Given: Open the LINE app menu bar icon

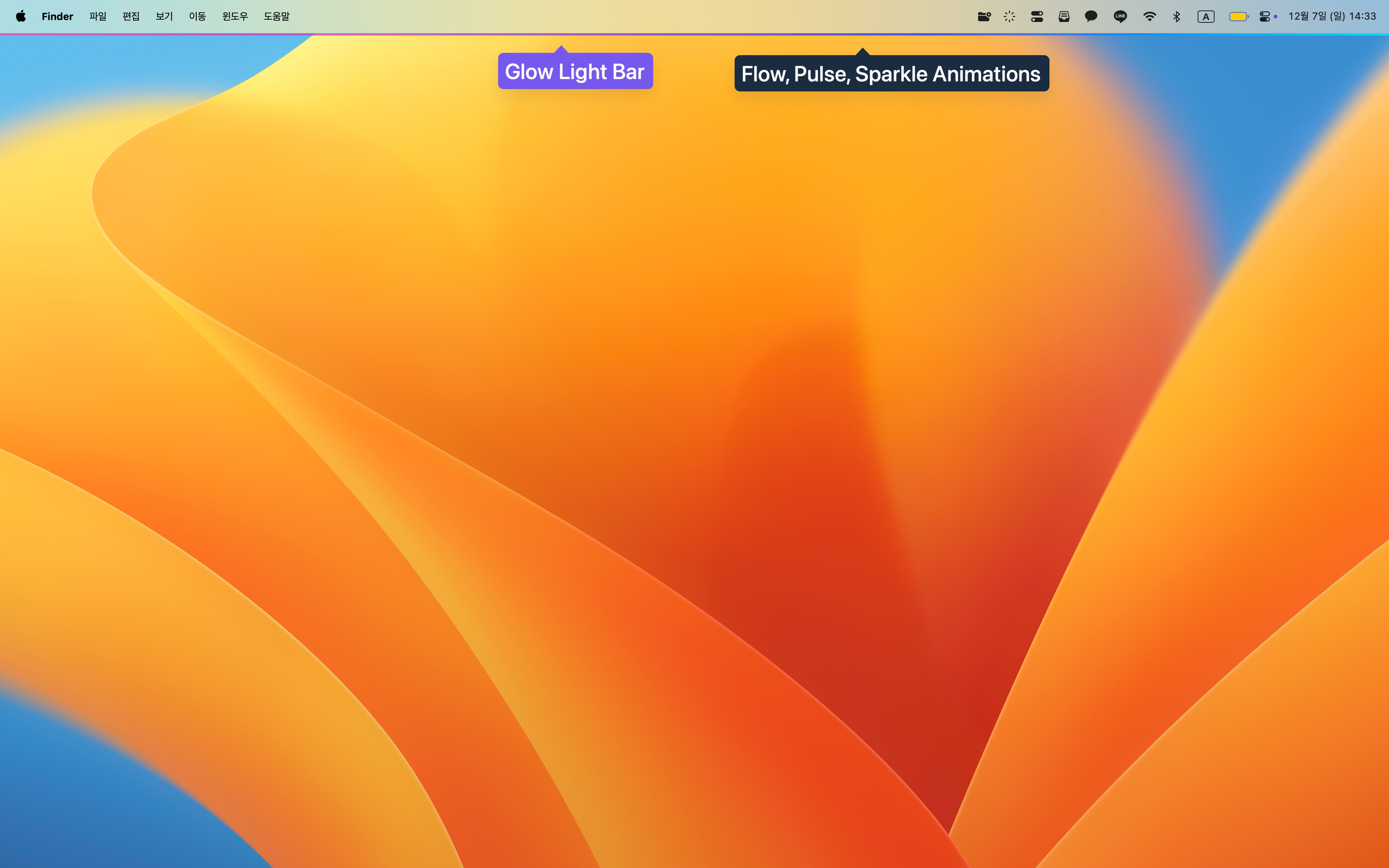Looking at the screenshot, I should coord(1119,16).
